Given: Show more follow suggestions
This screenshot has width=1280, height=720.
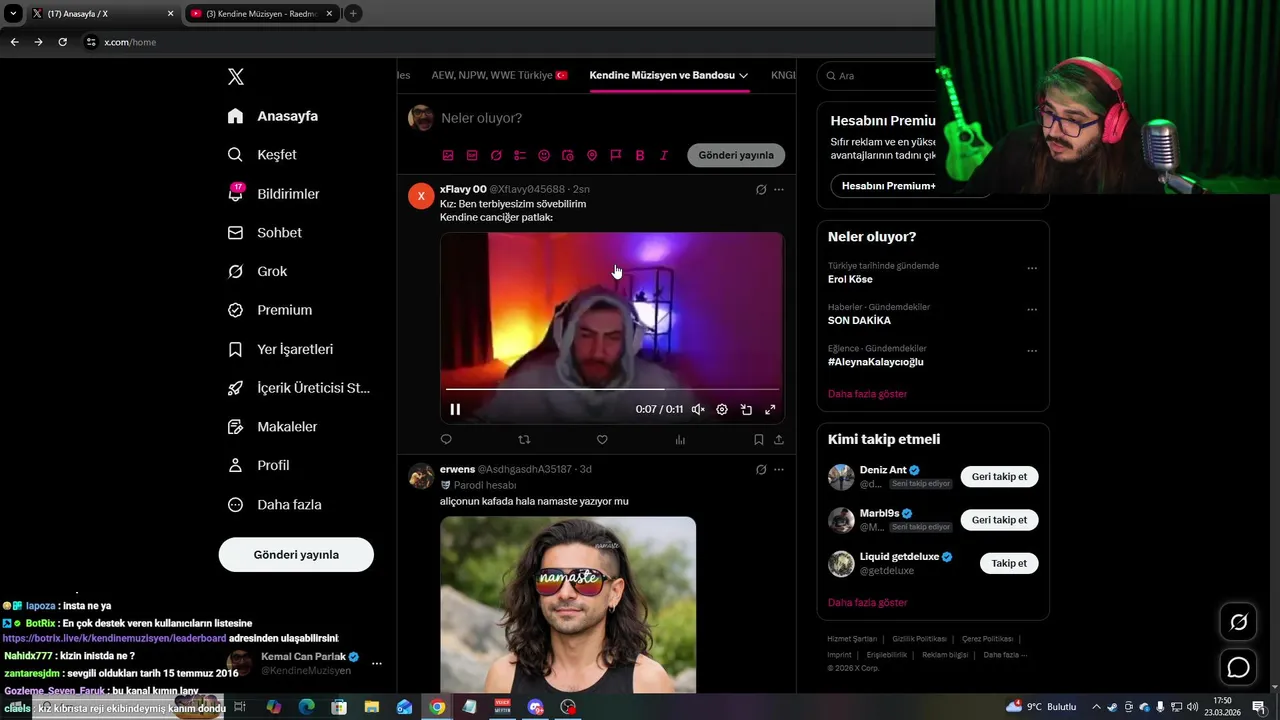Looking at the screenshot, I should [867, 603].
